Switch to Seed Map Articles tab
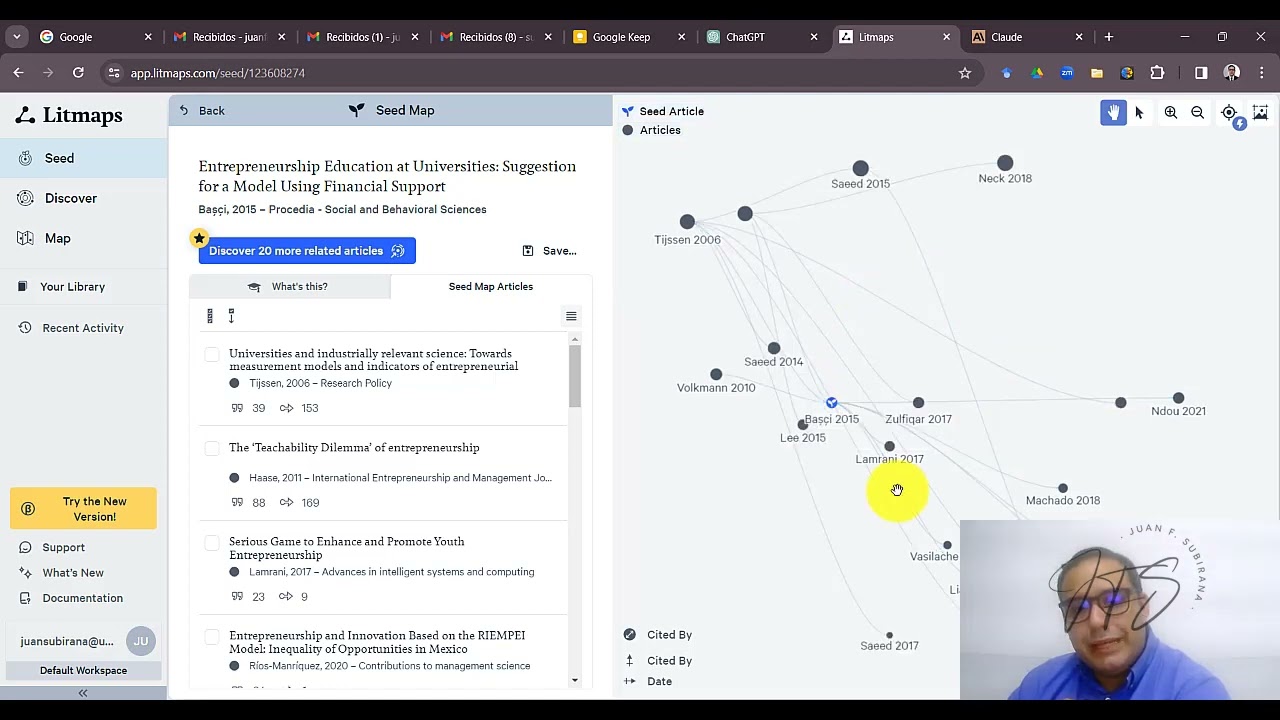This screenshot has width=1280, height=720. pos(491,287)
